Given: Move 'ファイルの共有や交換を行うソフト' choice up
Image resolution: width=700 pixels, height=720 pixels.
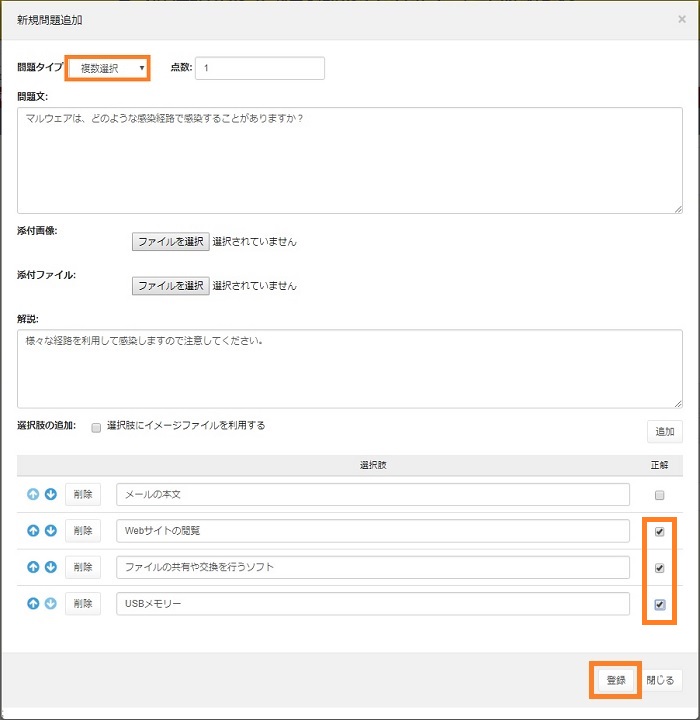Looking at the screenshot, I should tap(32, 567).
